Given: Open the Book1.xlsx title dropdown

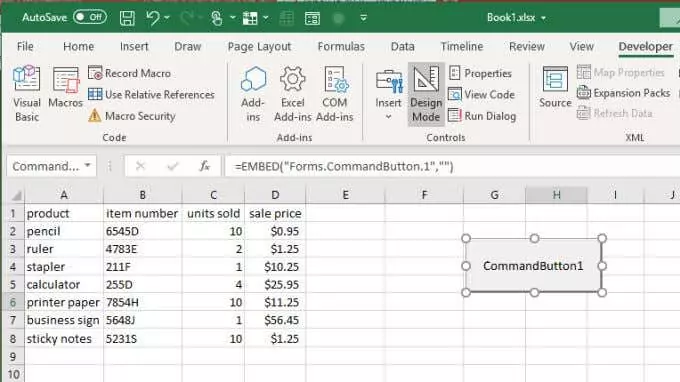Looking at the screenshot, I should pyautogui.click(x=543, y=18).
